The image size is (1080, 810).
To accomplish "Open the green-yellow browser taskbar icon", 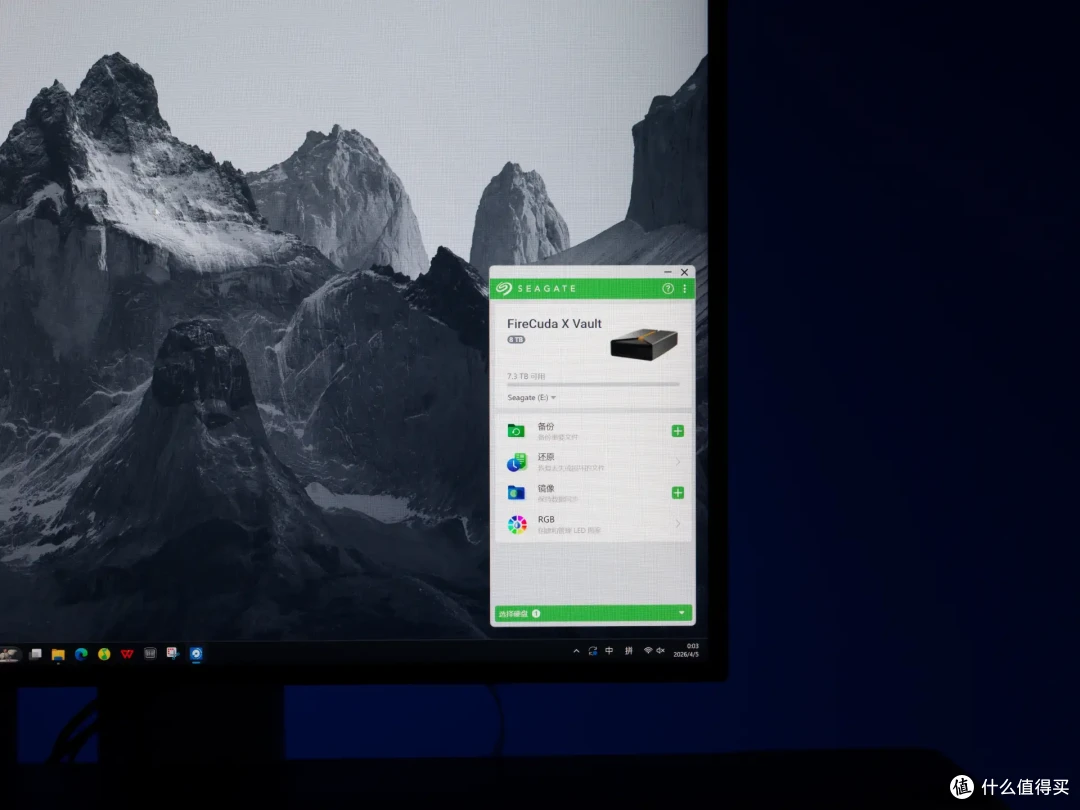I will 104,654.
